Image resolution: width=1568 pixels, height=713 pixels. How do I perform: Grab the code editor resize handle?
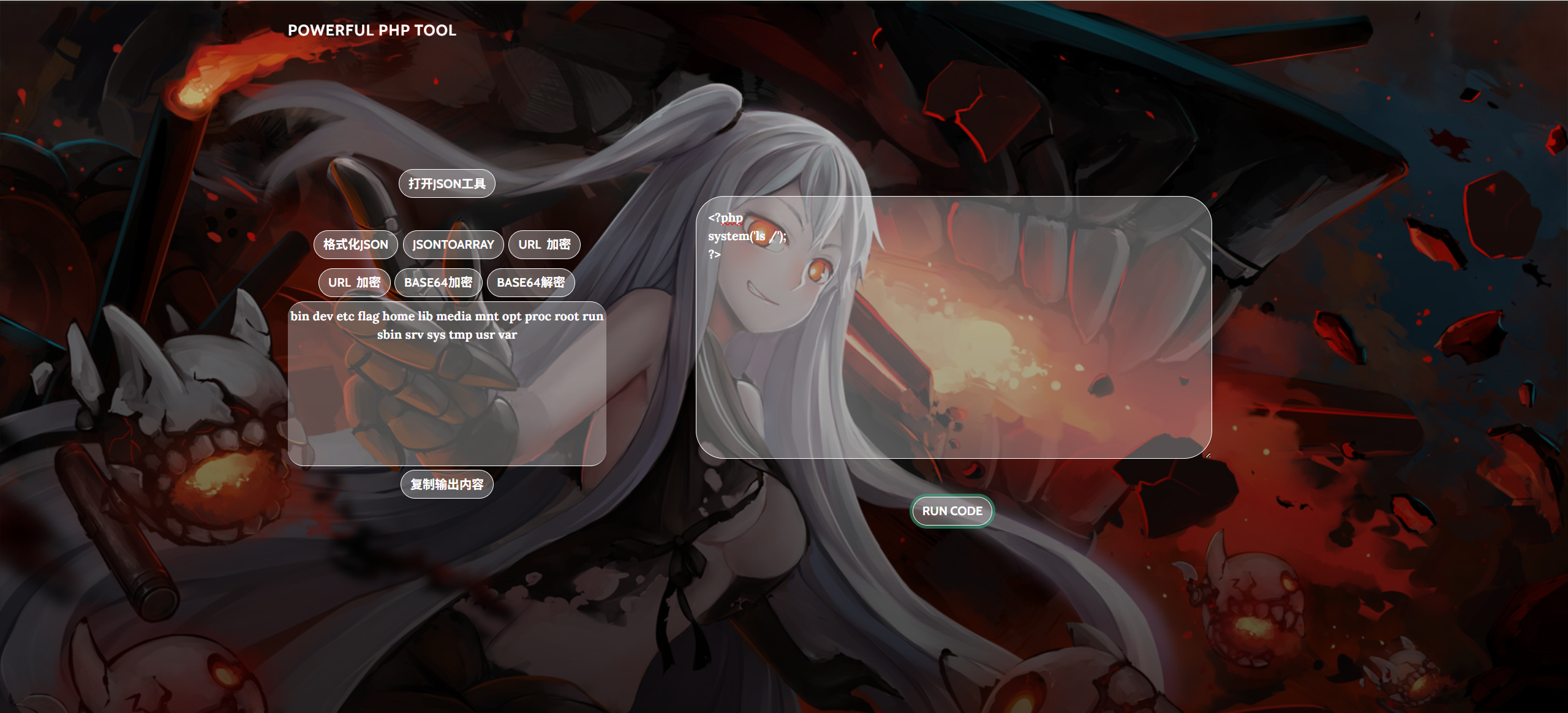(x=1208, y=455)
